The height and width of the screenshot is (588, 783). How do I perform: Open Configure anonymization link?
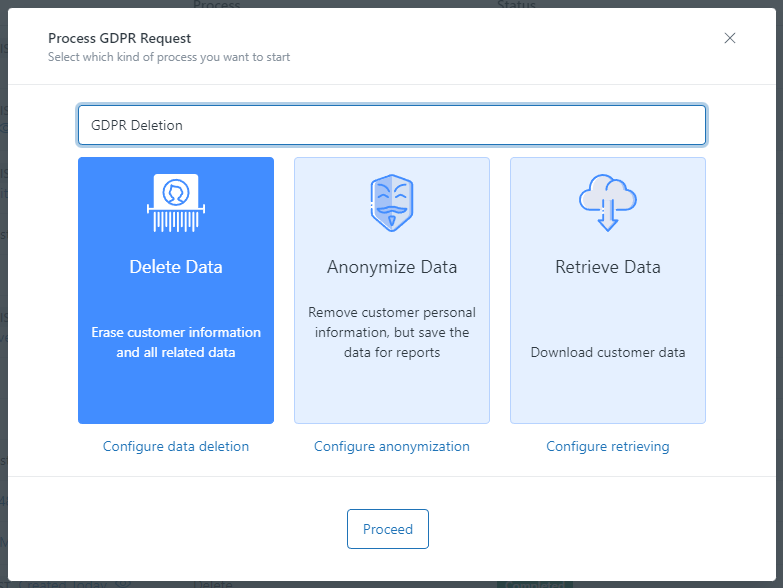click(x=392, y=446)
